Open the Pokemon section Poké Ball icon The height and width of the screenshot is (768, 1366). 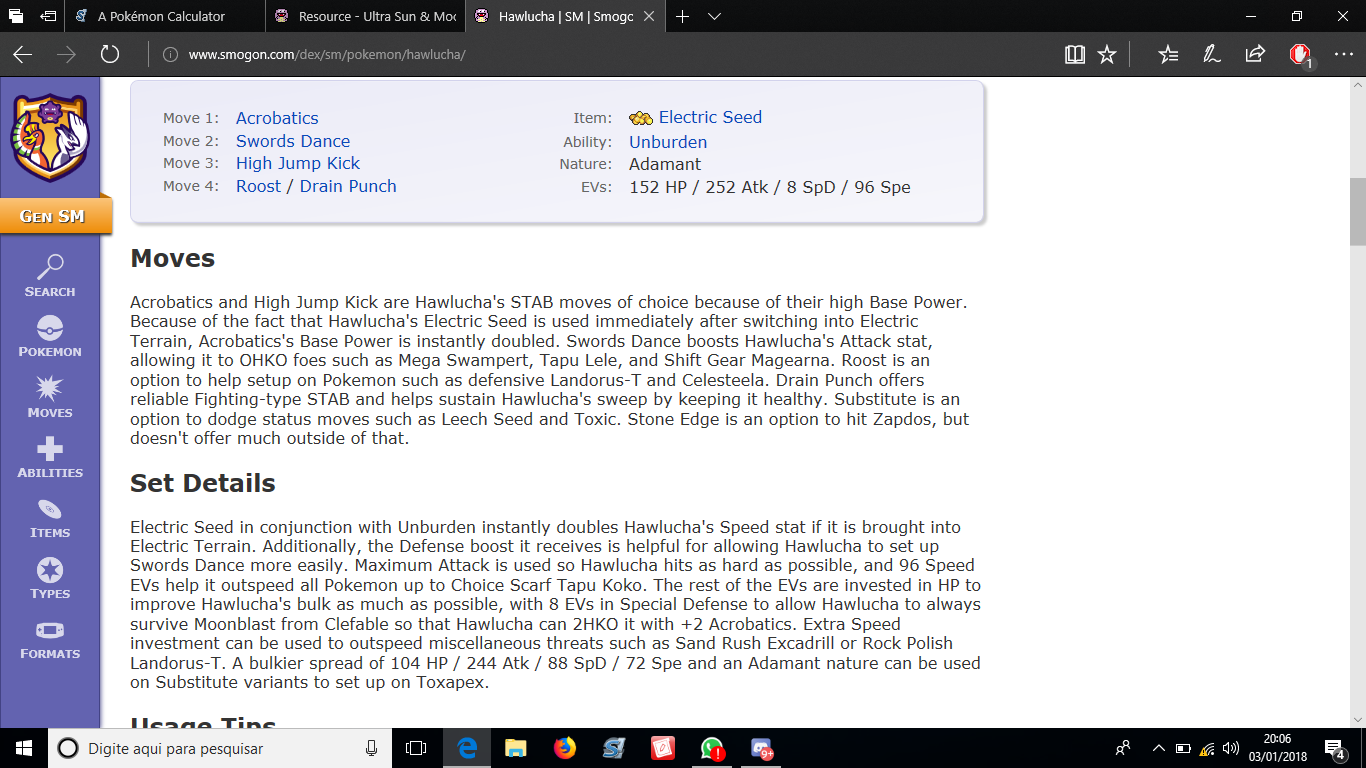point(50,328)
